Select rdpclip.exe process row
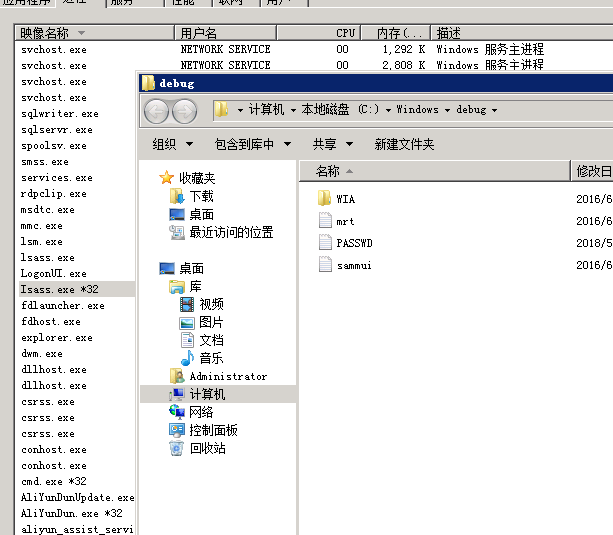The height and width of the screenshot is (535, 613). point(77,194)
